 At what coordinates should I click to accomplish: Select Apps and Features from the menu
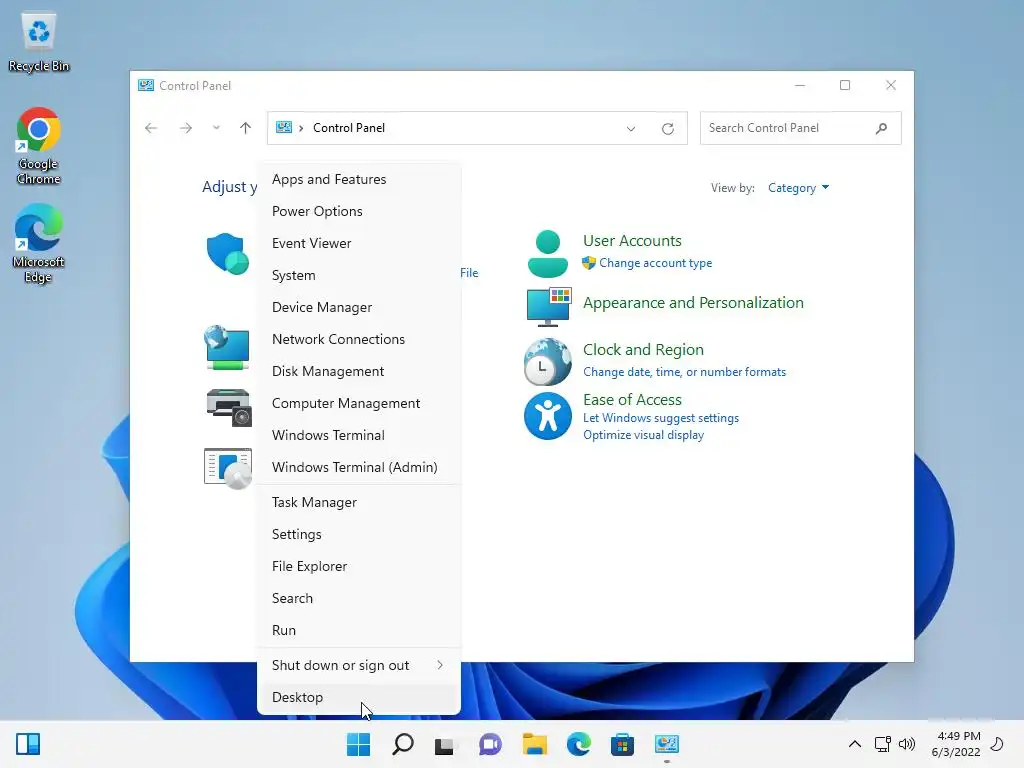(359, 180)
